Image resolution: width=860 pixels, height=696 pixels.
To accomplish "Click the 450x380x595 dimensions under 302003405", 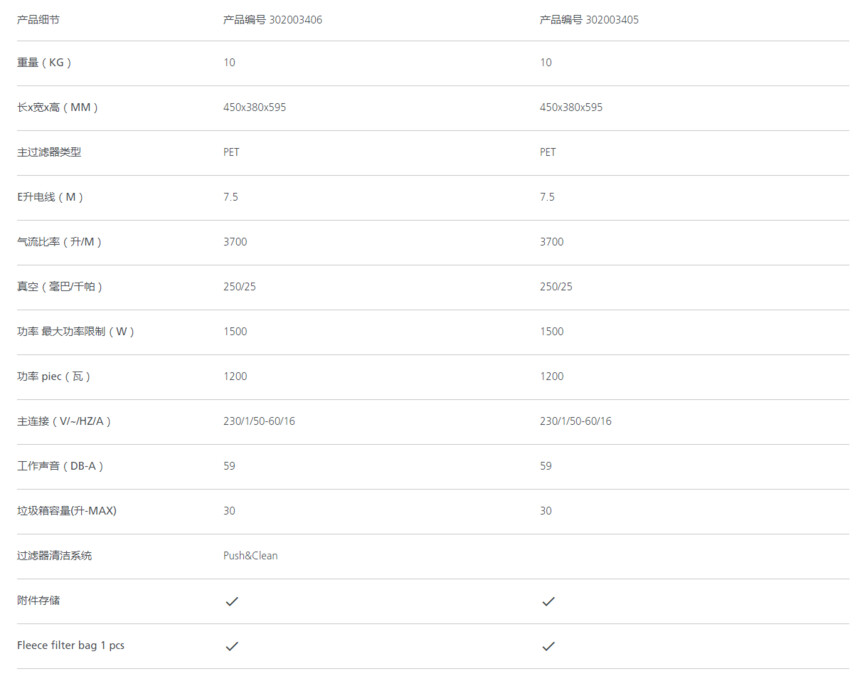I will (x=571, y=107).
